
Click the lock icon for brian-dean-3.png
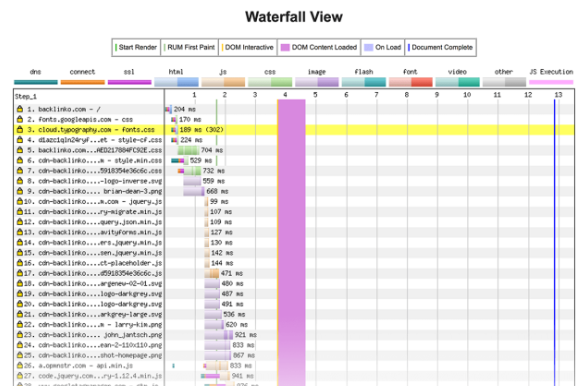point(20,191)
